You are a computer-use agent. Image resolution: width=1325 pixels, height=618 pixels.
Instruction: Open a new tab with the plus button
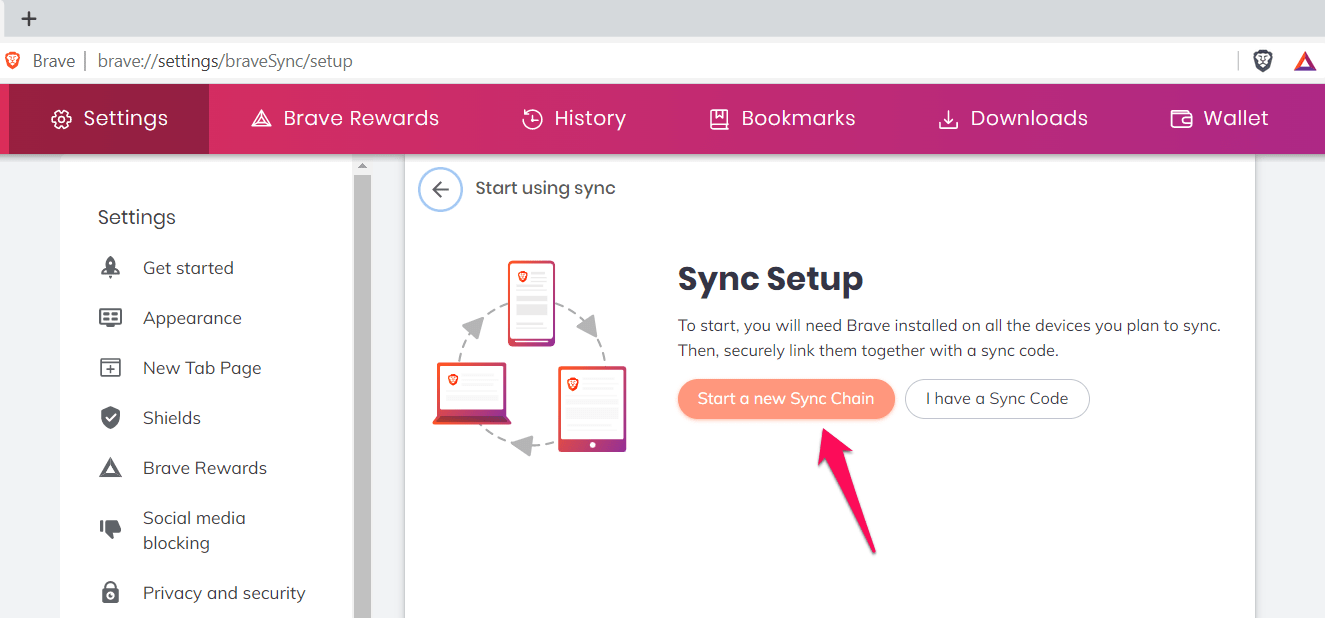tap(29, 18)
